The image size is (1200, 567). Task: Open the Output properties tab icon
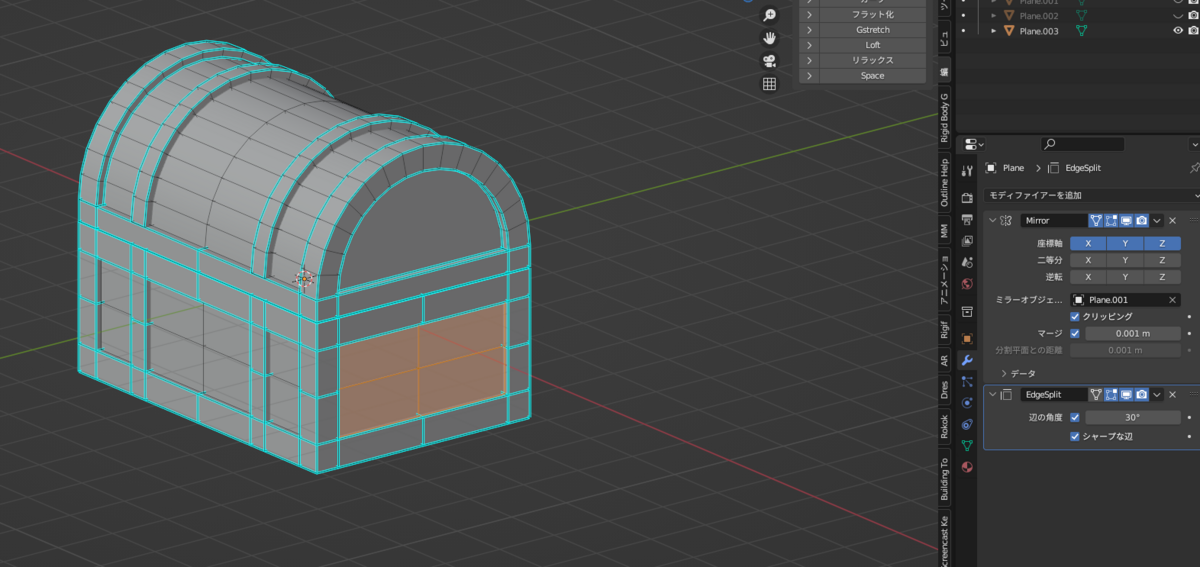pyautogui.click(x=967, y=219)
